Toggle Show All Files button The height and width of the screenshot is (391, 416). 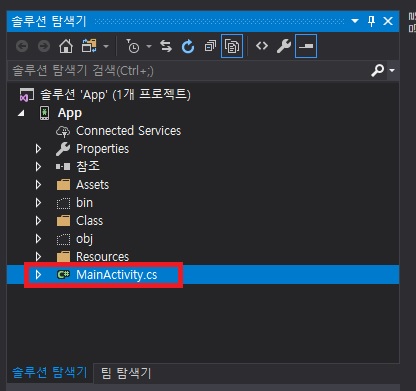(x=232, y=46)
